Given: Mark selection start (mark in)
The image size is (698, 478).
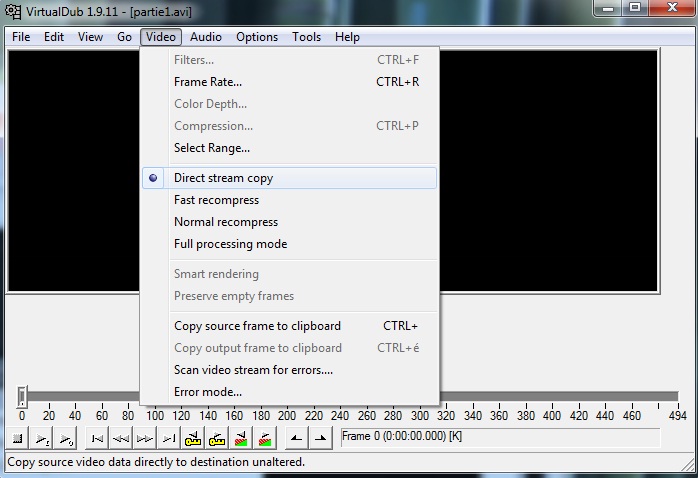Looking at the screenshot, I should click(x=296, y=438).
